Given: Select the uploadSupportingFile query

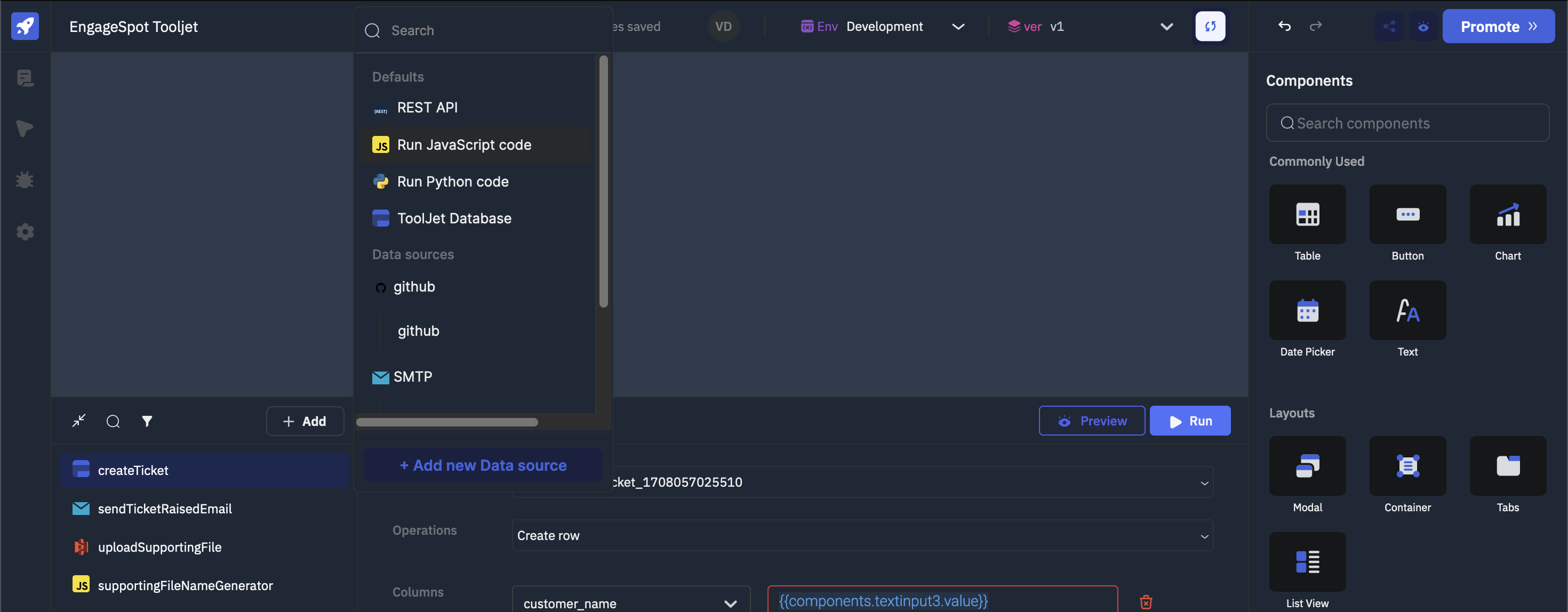Looking at the screenshot, I should click(204, 547).
